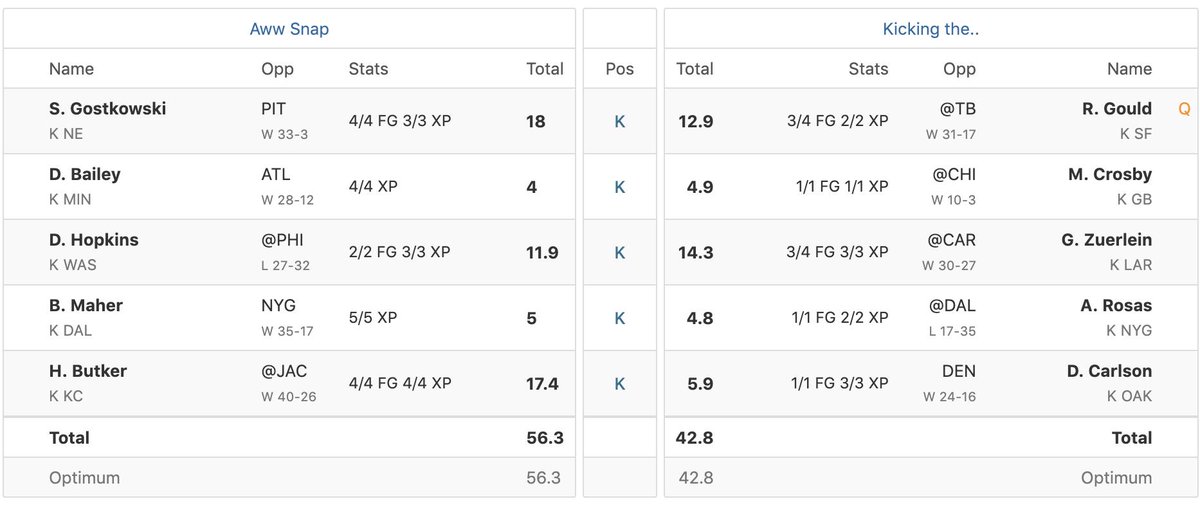Click the Pos column header

pyautogui.click(x=620, y=69)
